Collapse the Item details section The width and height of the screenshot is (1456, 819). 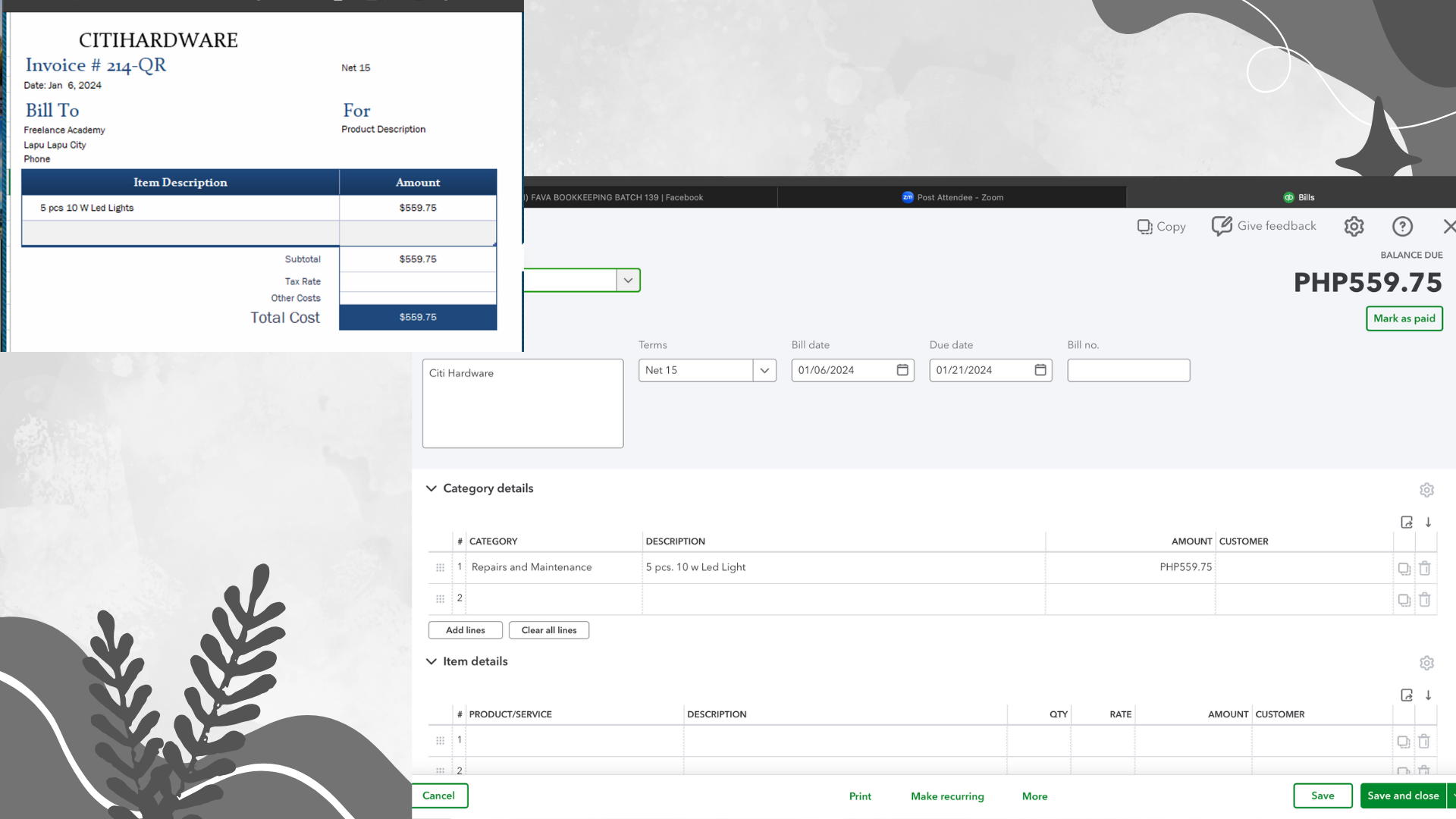point(431,661)
